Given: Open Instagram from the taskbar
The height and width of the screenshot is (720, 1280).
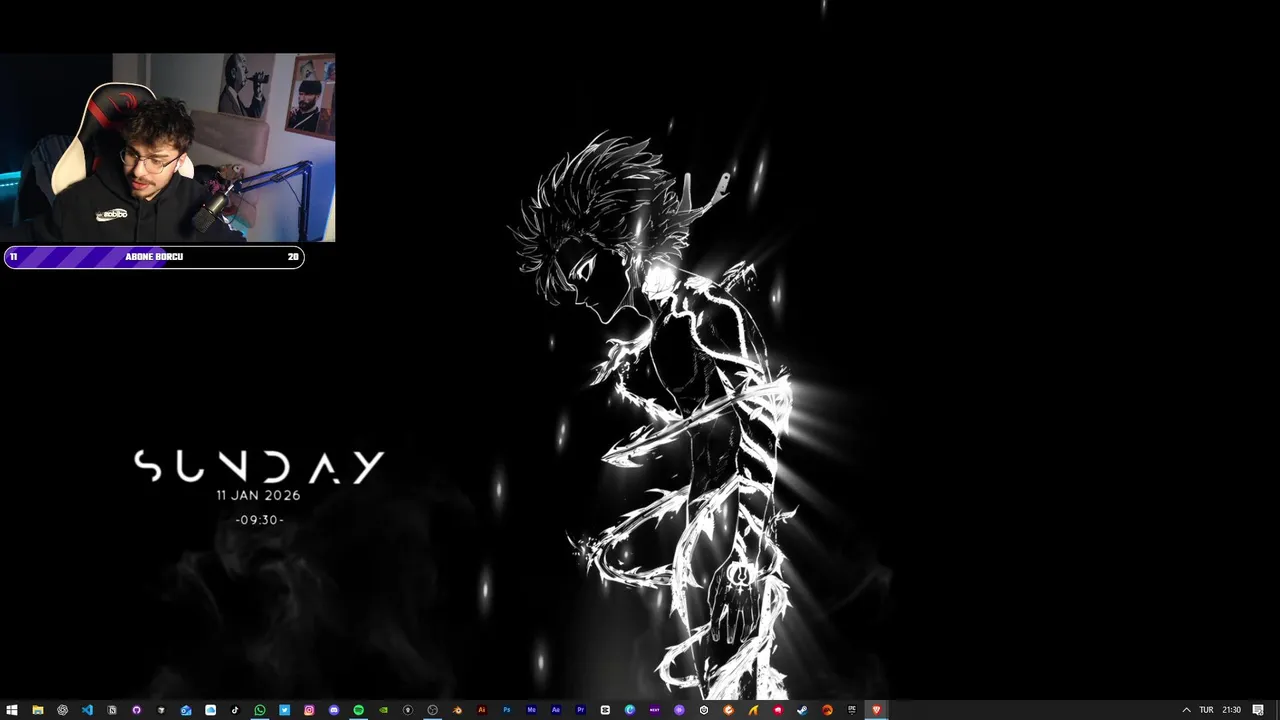Looking at the screenshot, I should point(309,710).
